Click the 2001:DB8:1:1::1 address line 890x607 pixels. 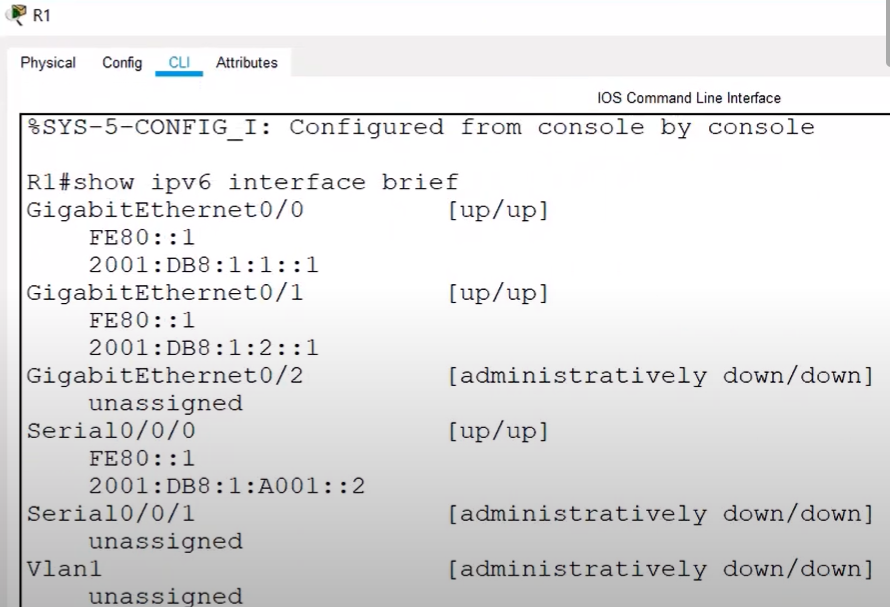(204, 265)
